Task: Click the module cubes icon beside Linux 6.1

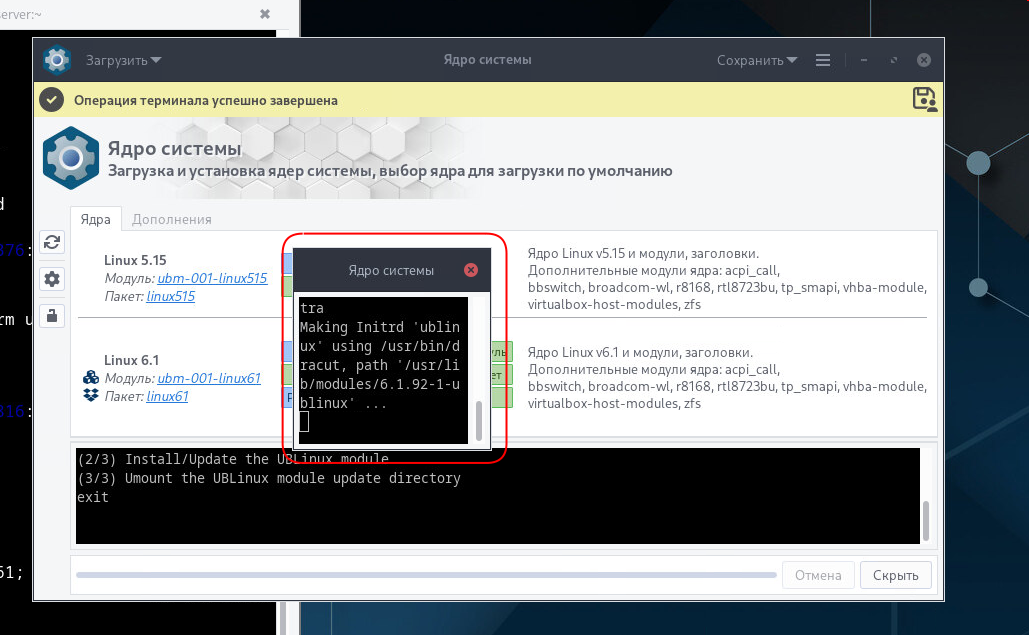Action: (91, 377)
